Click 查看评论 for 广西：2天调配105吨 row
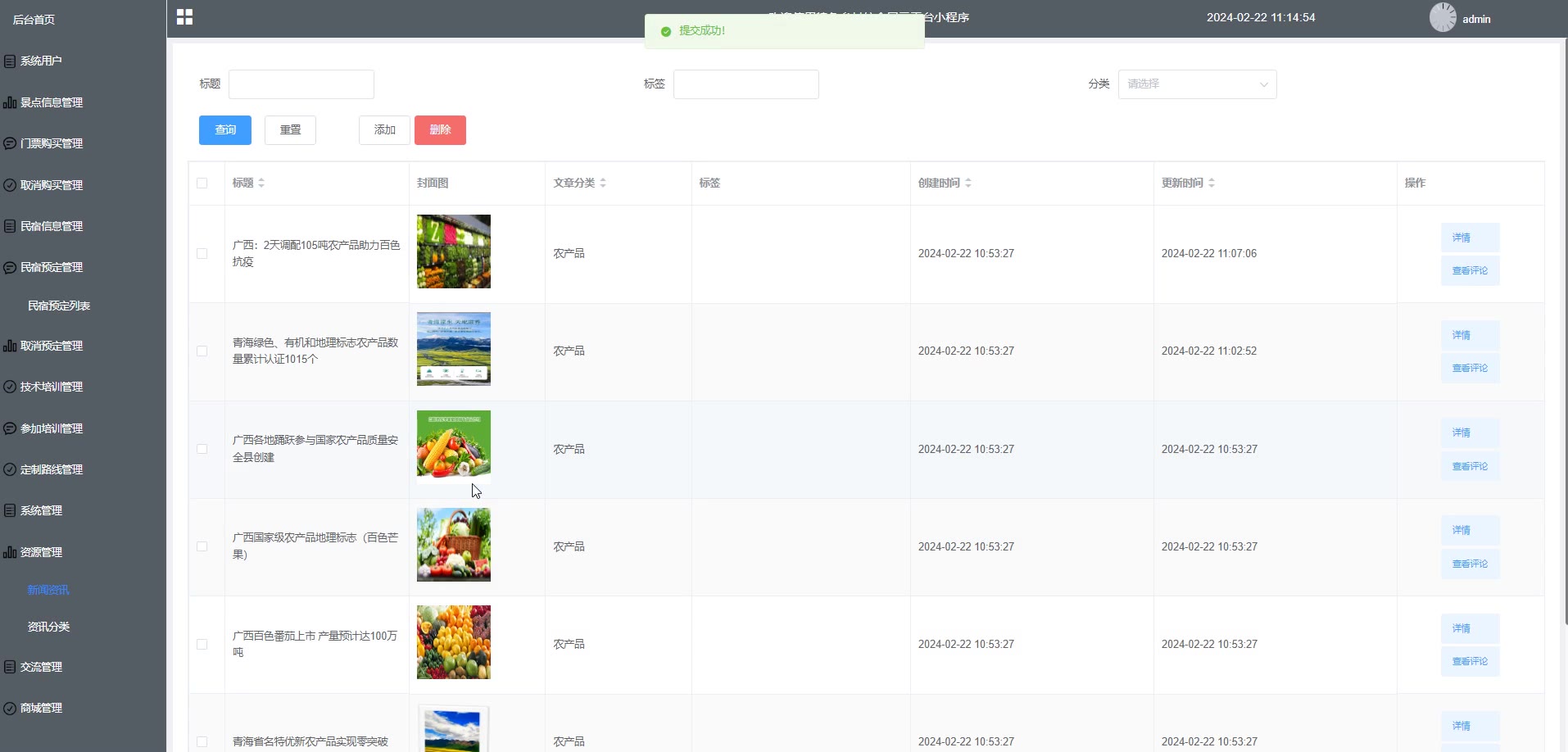1568x752 pixels. 1470,271
